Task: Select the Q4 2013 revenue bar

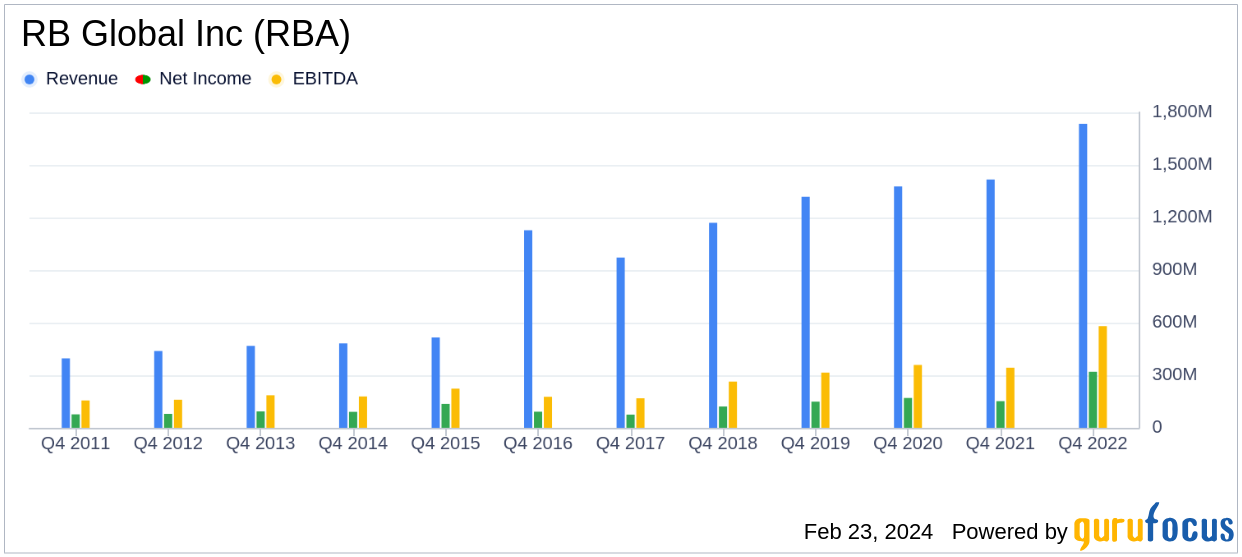Action: click(251, 387)
